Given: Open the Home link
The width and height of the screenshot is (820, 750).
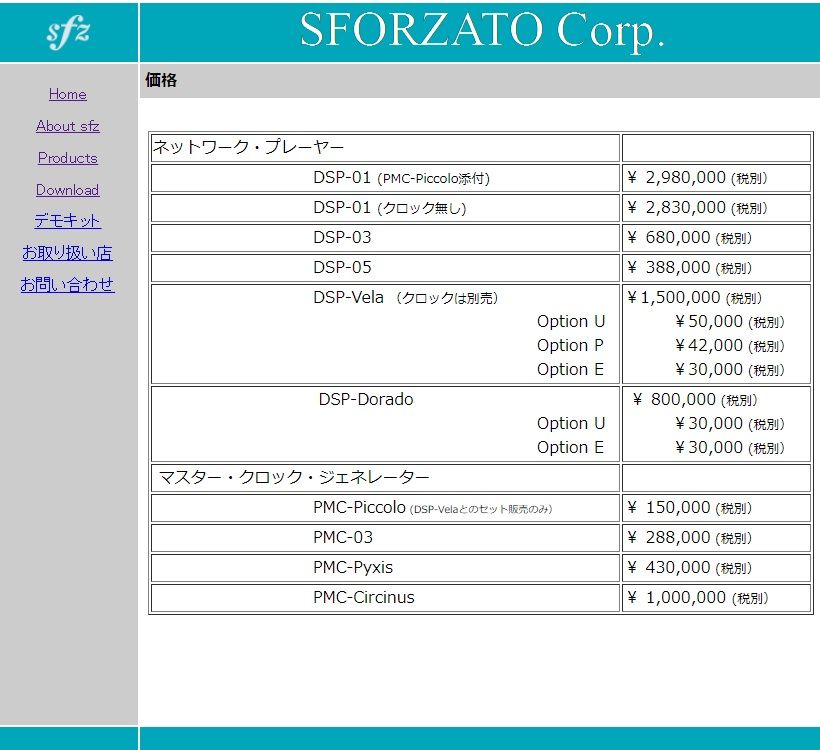Looking at the screenshot, I should click(67, 94).
